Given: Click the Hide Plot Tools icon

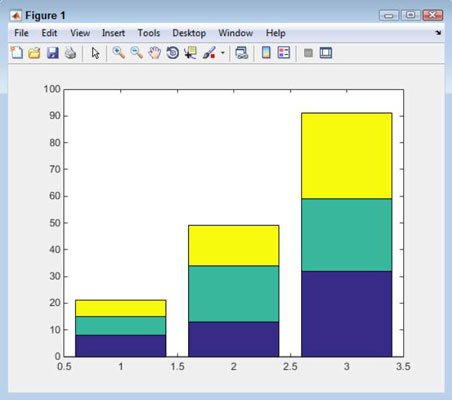Looking at the screenshot, I should click(x=308, y=53).
